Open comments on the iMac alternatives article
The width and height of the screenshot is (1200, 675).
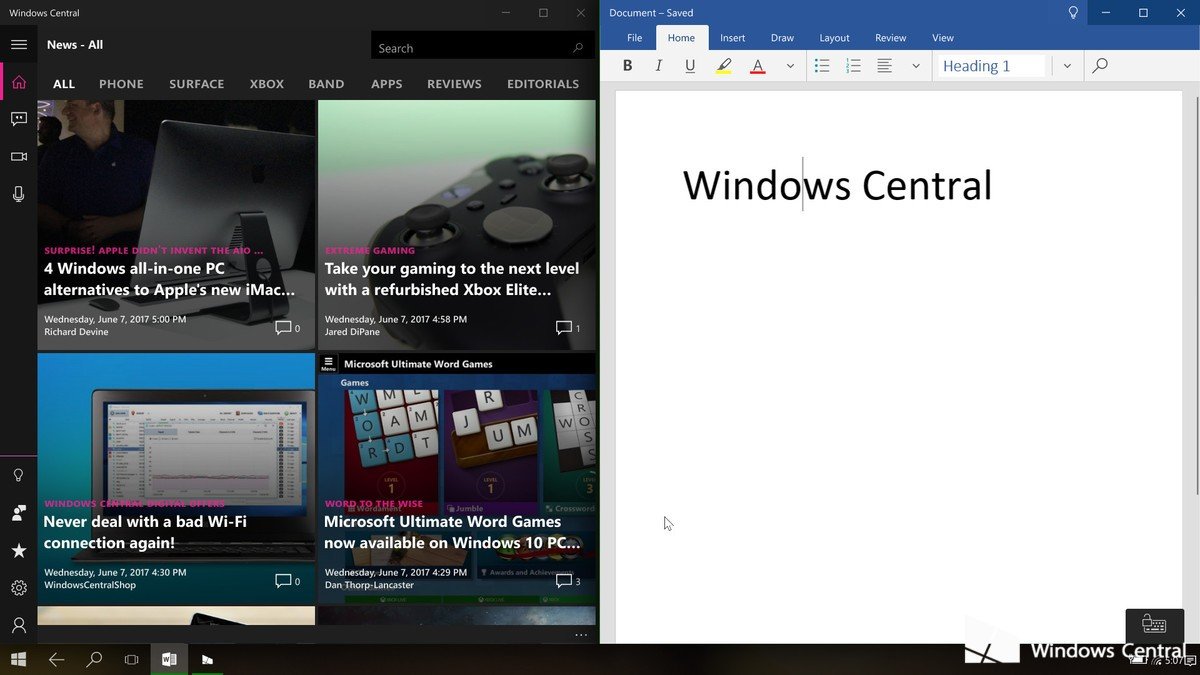coord(287,328)
